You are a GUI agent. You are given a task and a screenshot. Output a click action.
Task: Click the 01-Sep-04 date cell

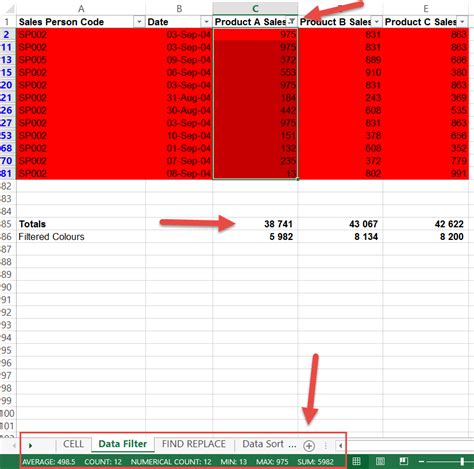point(179,148)
